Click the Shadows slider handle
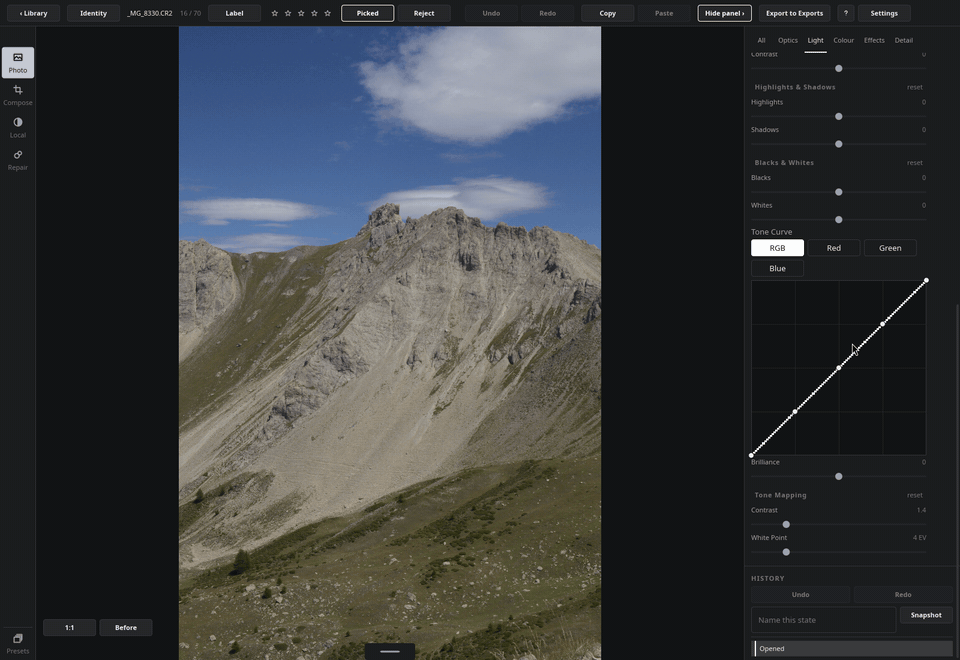 click(x=839, y=144)
